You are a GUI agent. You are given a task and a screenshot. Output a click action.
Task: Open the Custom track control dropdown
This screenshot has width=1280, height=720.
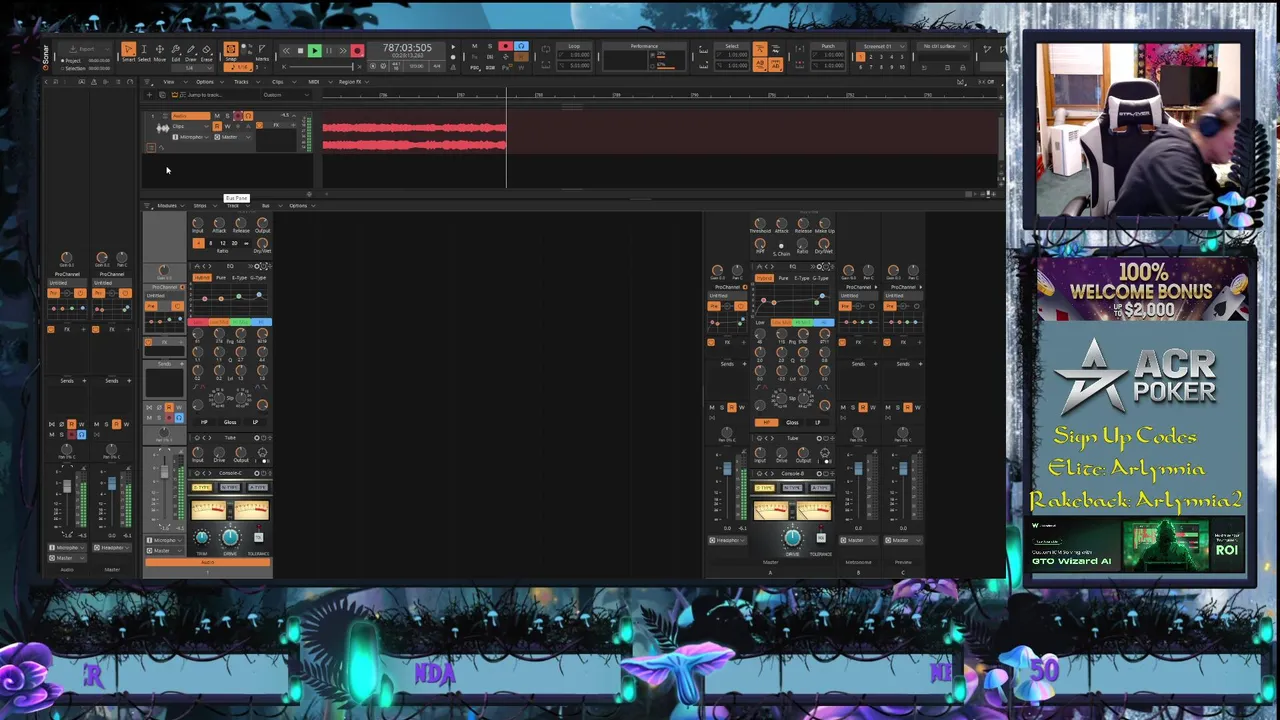tap(286, 95)
